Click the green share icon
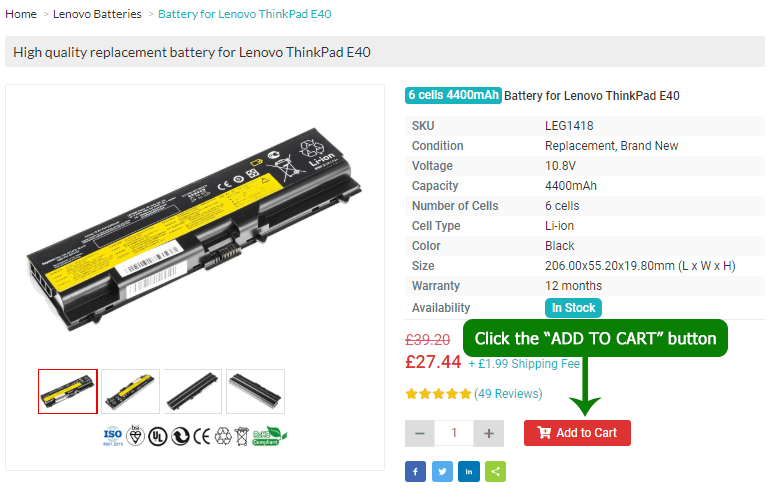 [495, 471]
